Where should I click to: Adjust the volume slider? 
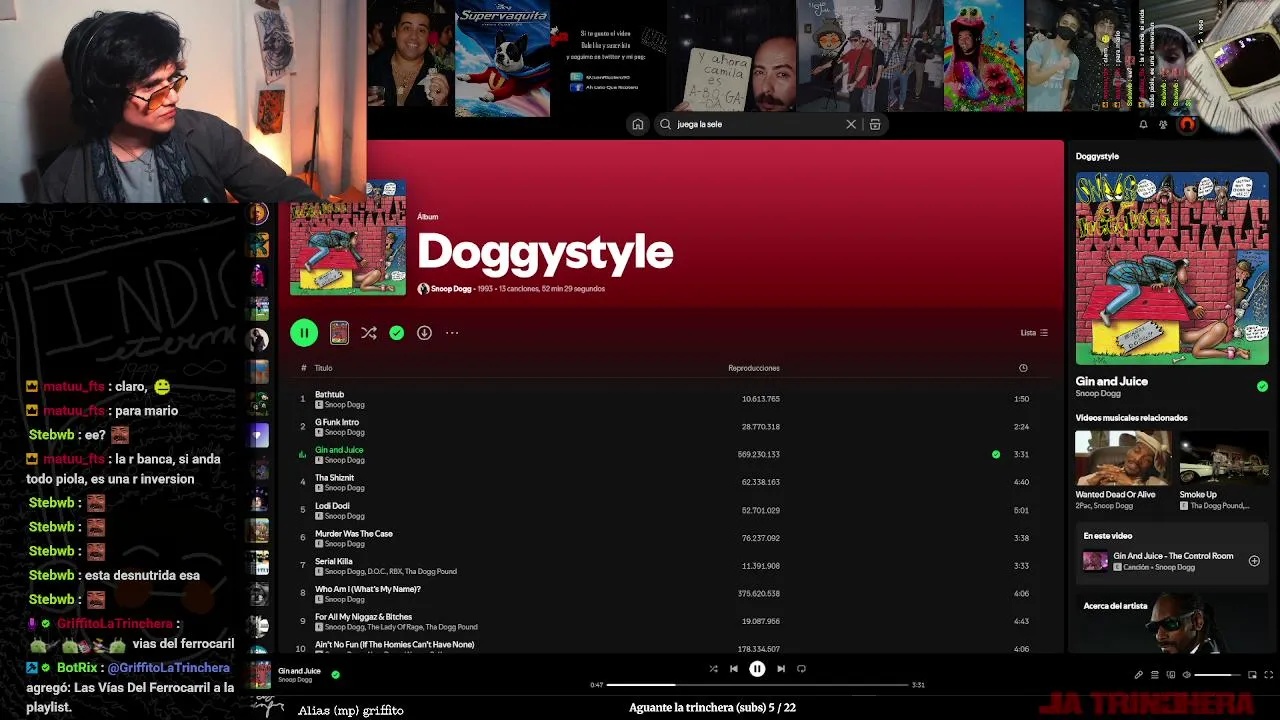click(1218, 675)
